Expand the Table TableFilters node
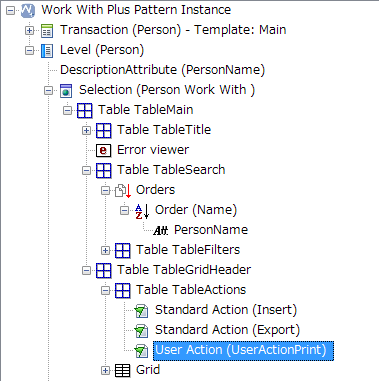 pos(105,250)
